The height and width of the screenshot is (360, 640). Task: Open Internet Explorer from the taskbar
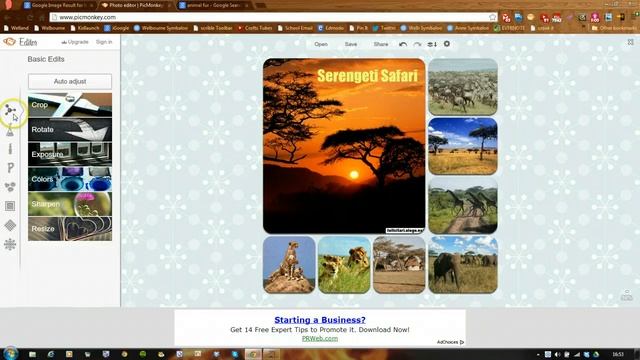(51, 354)
